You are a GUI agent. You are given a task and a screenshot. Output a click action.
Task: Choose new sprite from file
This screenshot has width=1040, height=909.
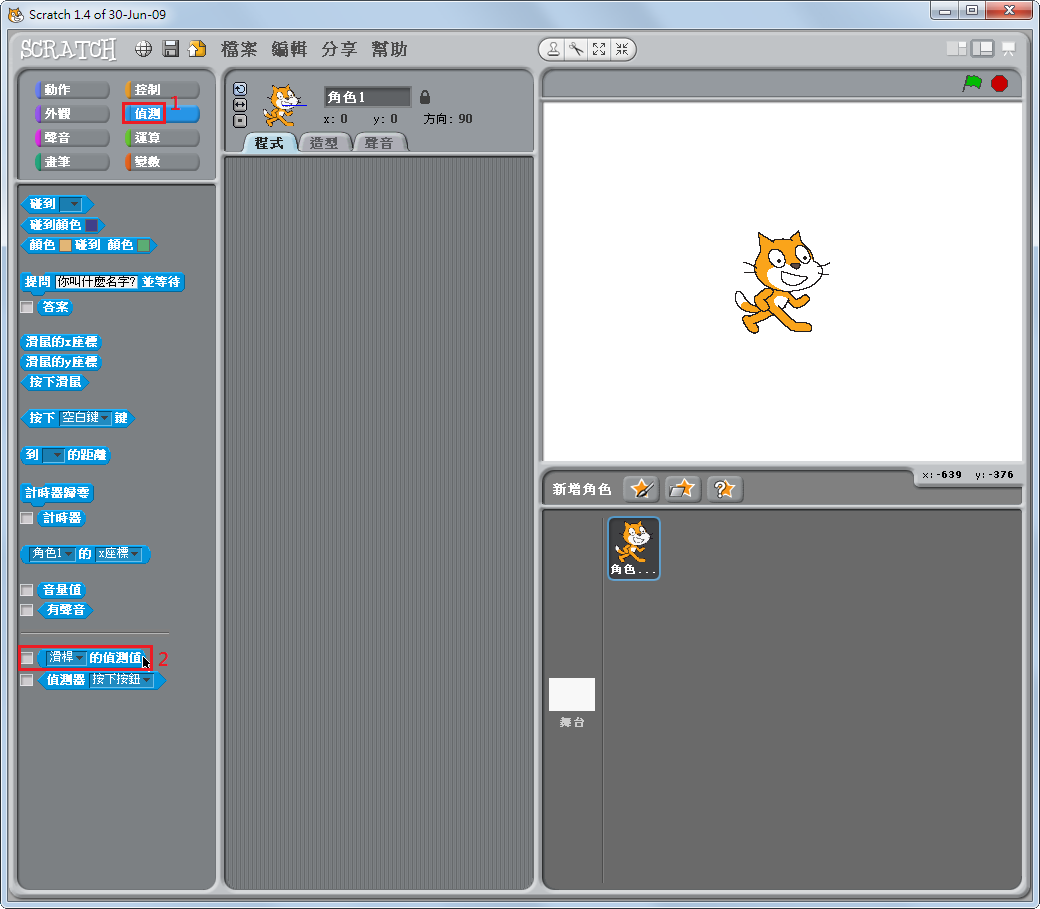682,489
